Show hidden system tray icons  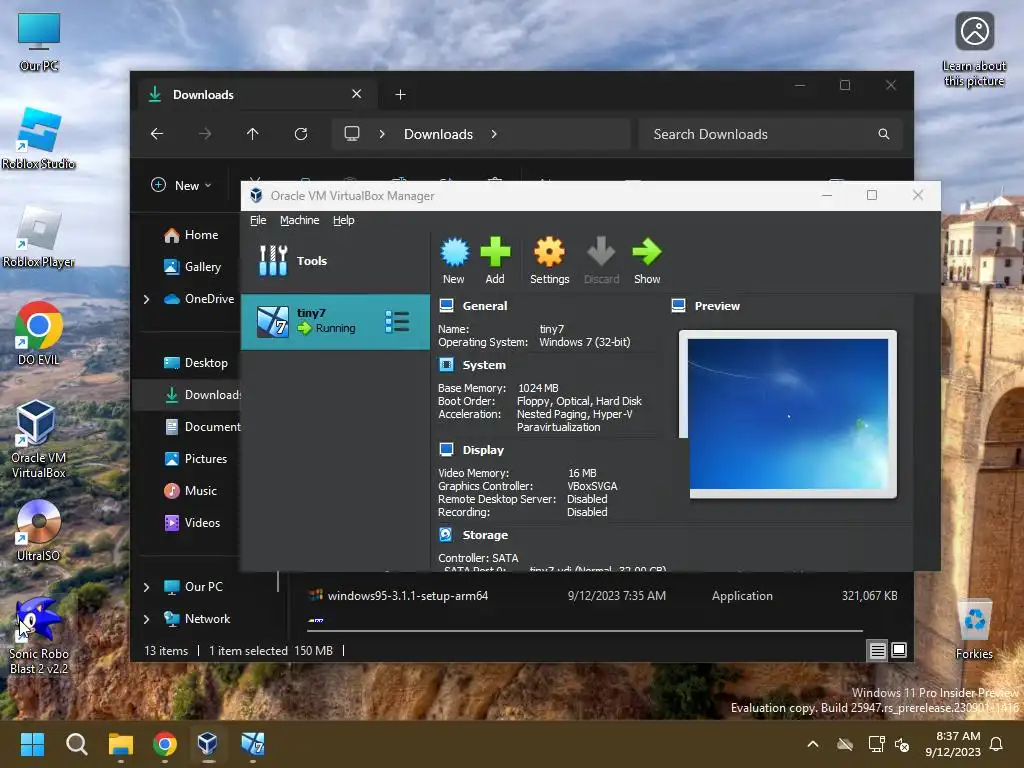tap(813, 744)
